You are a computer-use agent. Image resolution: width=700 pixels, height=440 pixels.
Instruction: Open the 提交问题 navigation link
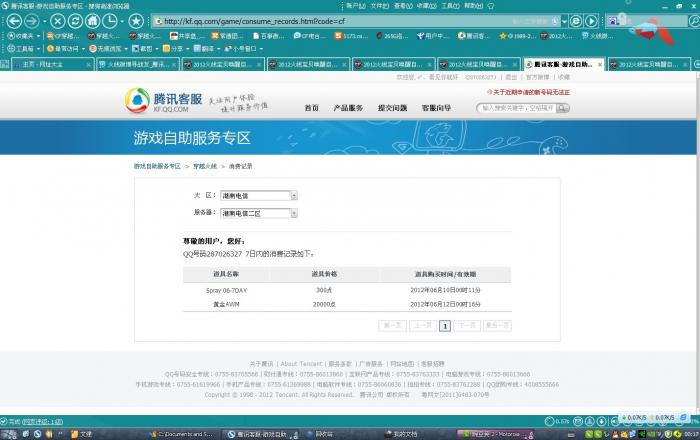[x=392, y=108]
